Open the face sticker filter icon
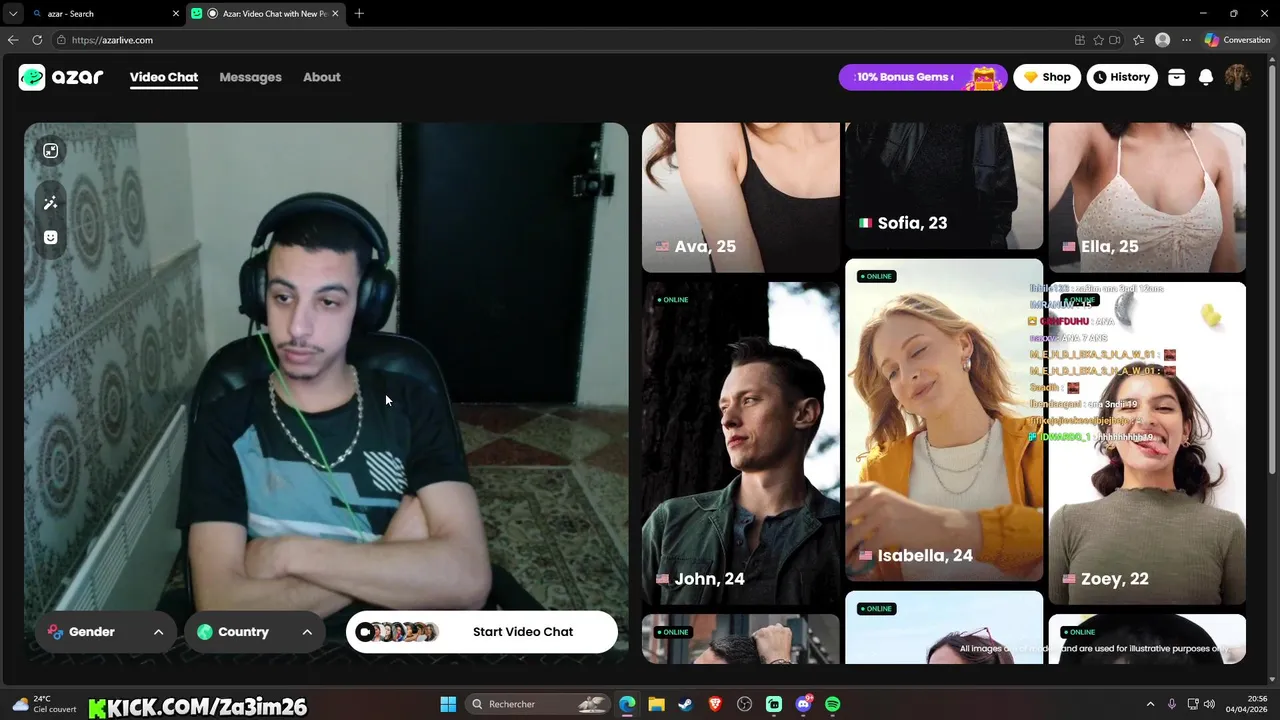The width and height of the screenshot is (1280, 720). pyautogui.click(x=51, y=237)
